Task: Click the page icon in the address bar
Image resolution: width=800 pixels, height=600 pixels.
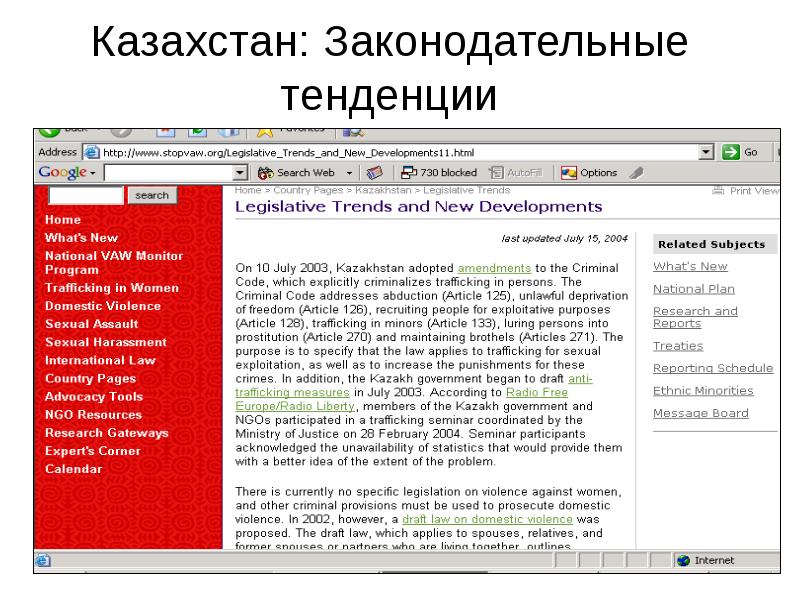Action: (x=91, y=152)
